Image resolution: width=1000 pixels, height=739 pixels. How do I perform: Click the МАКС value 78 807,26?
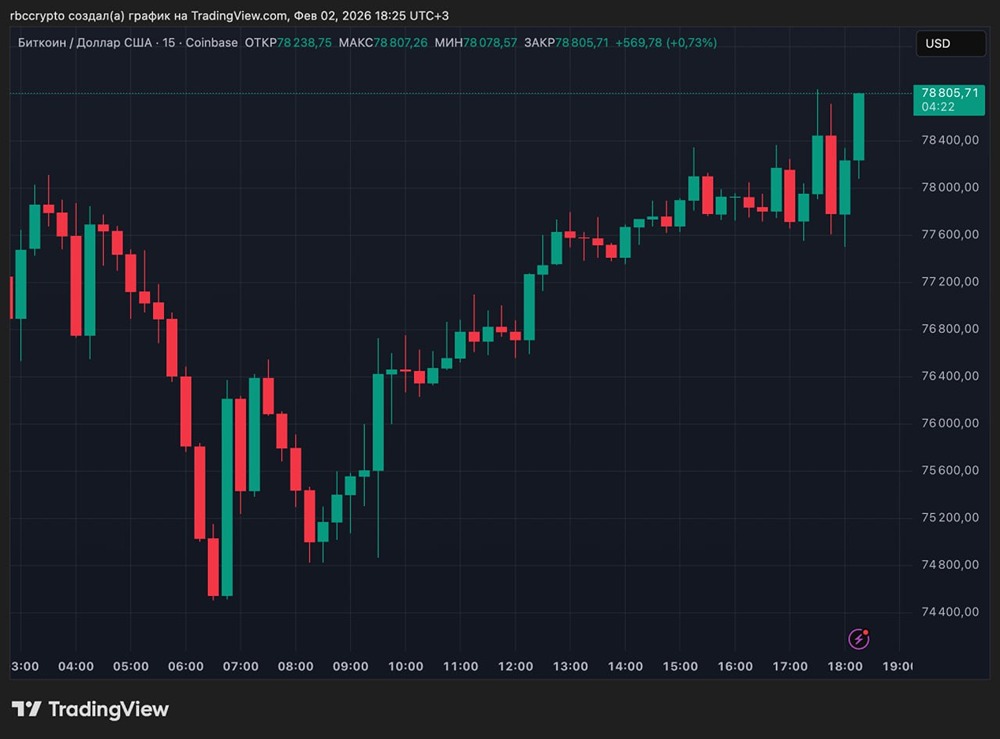401,43
